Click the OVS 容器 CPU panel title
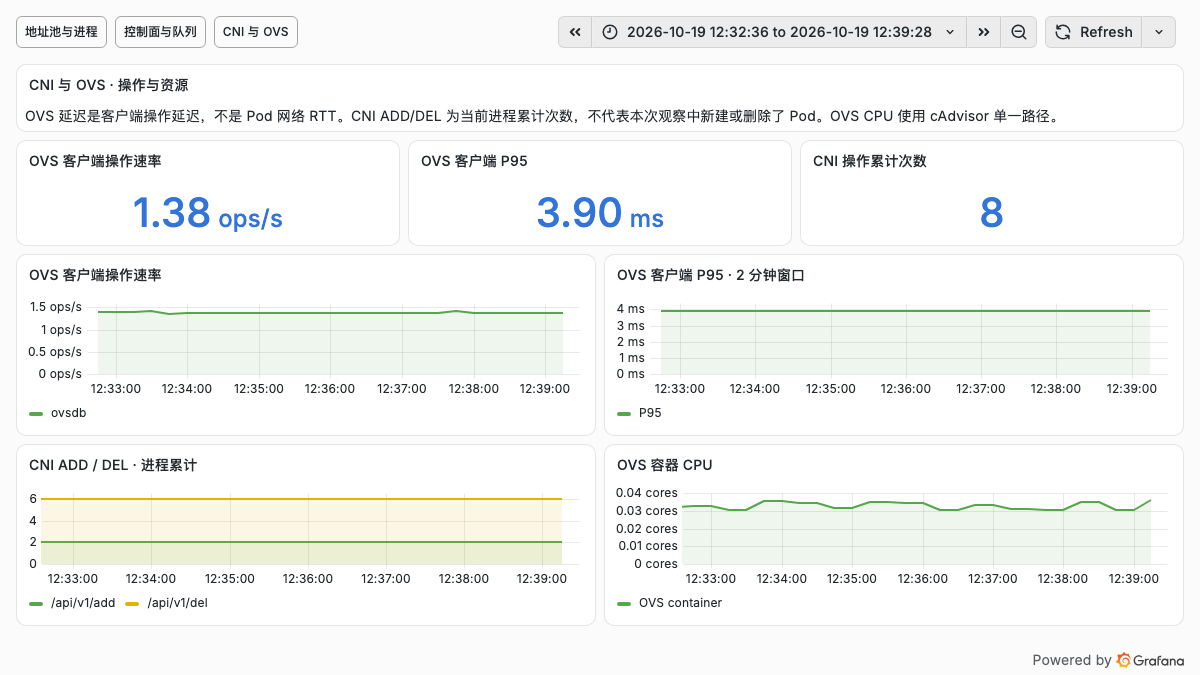 point(665,465)
